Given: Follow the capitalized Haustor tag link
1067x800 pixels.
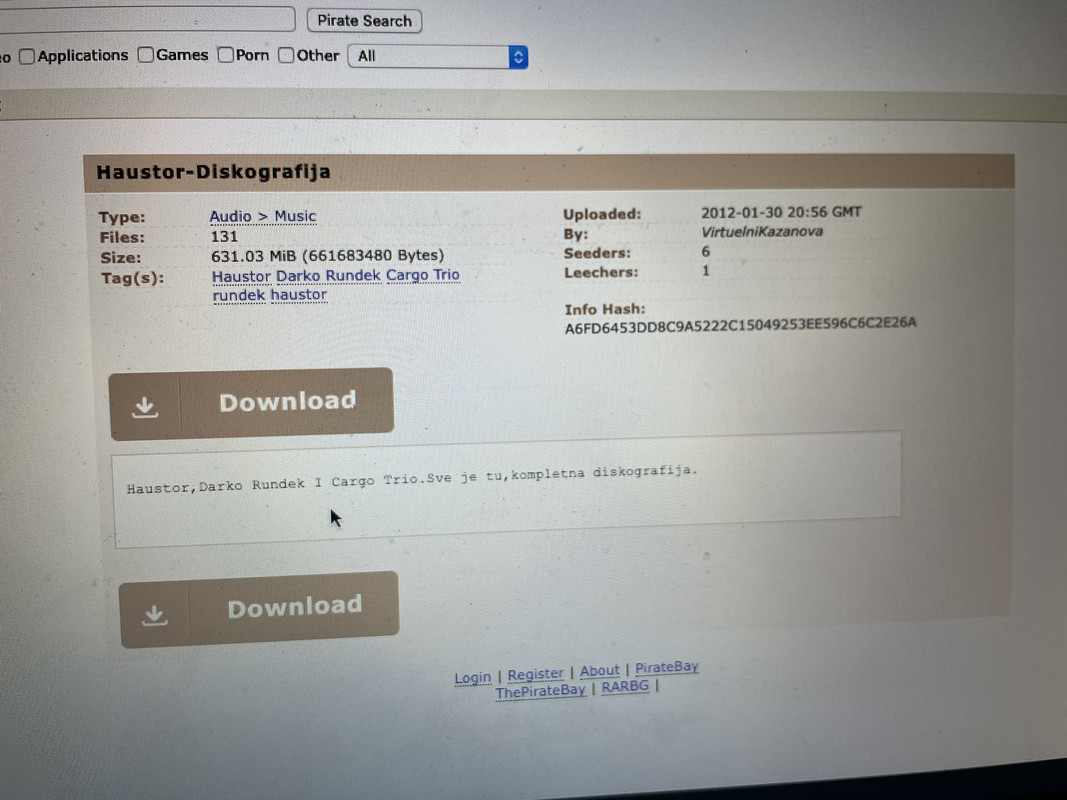Looking at the screenshot, I should pos(242,276).
